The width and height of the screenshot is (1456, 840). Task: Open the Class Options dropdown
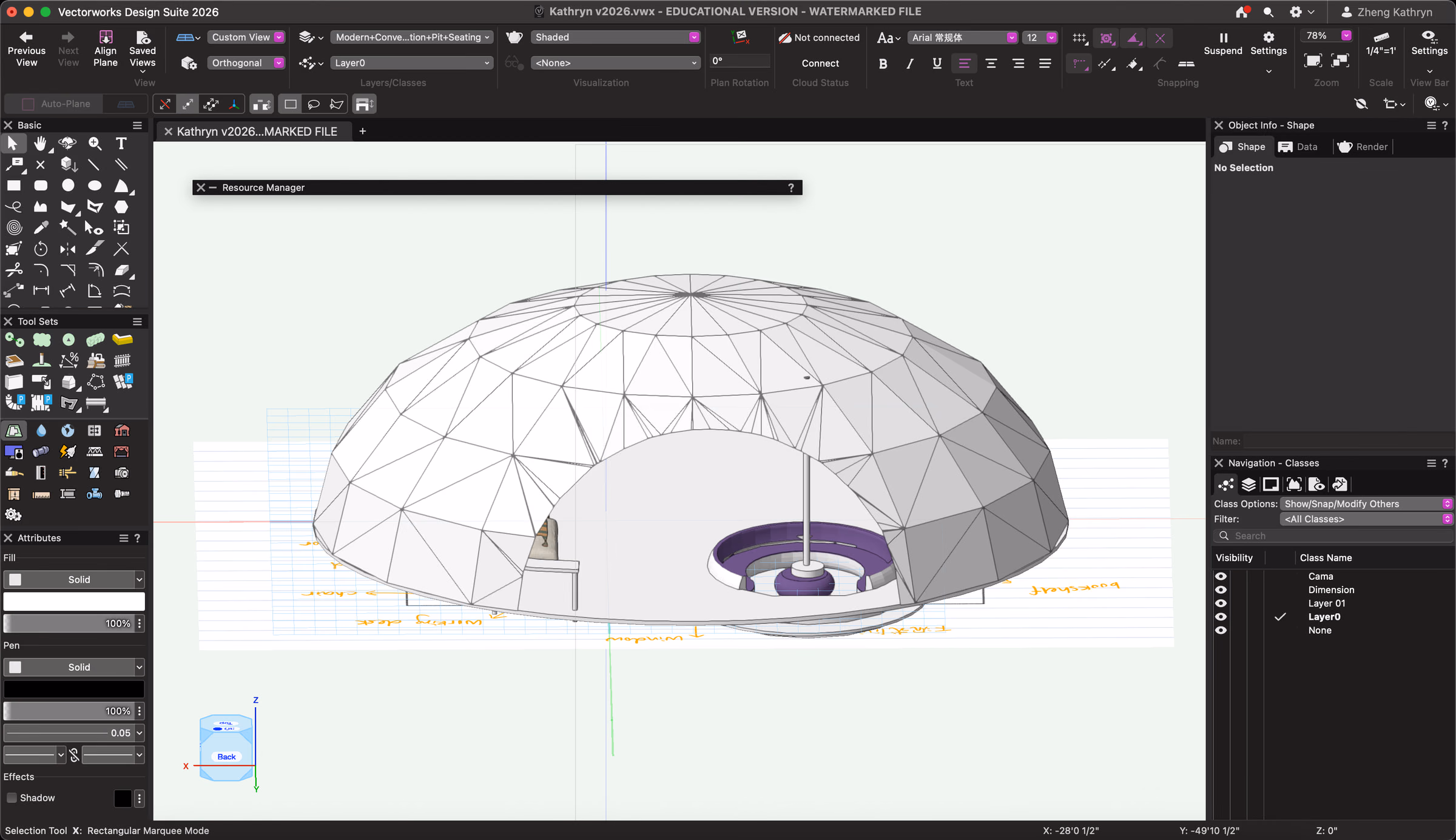pyautogui.click(x=1366, y=504)
